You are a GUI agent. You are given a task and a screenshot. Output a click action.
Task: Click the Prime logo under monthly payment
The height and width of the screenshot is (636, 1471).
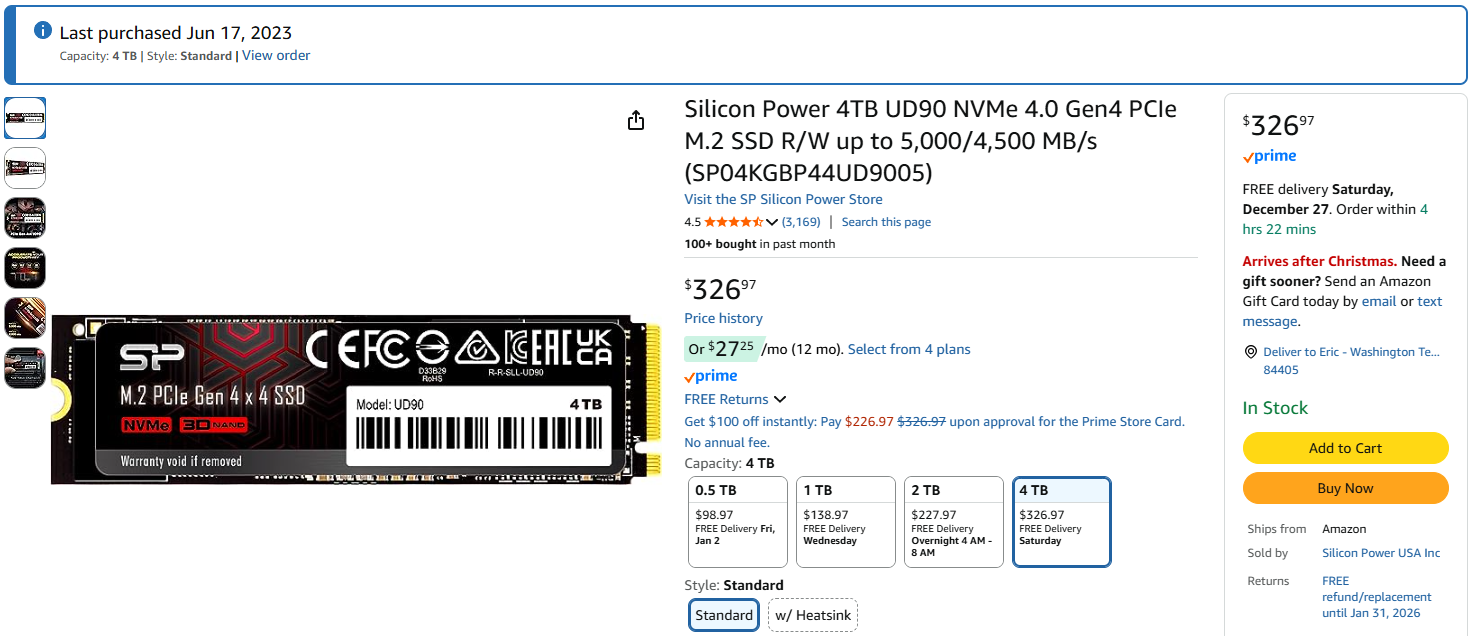tap(711, 376)
